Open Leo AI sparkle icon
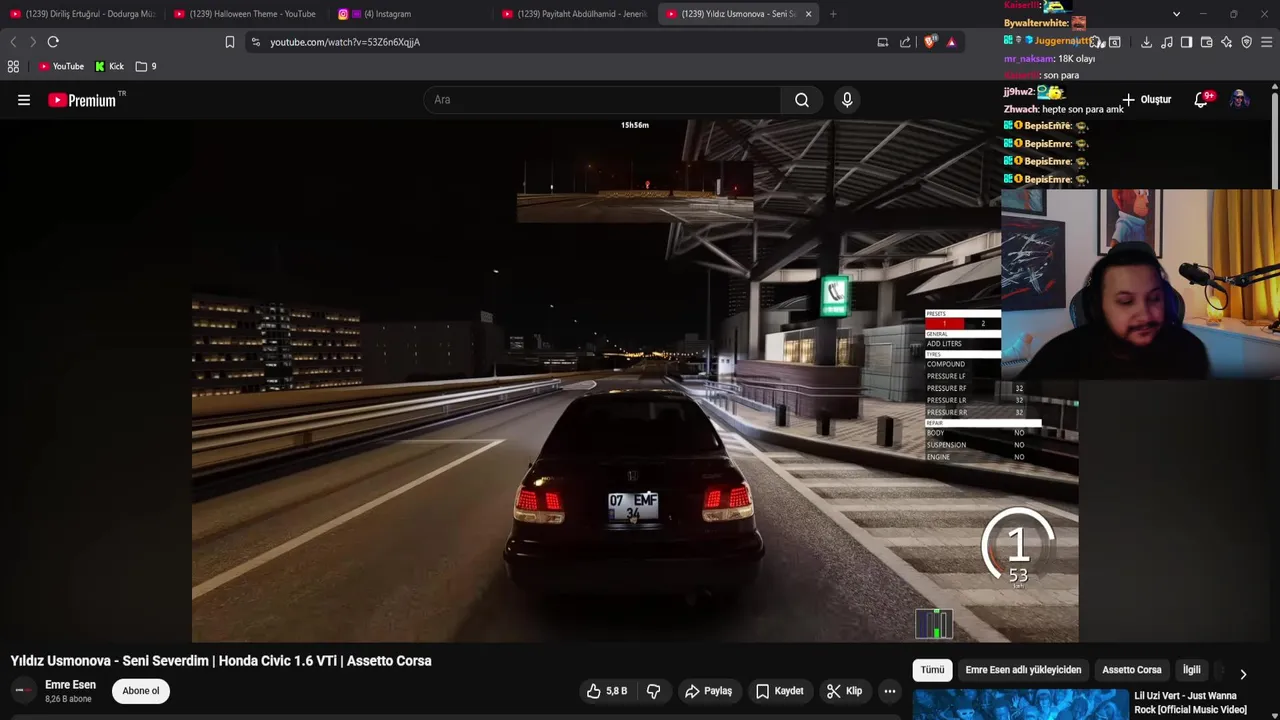 pos(1226,42)
